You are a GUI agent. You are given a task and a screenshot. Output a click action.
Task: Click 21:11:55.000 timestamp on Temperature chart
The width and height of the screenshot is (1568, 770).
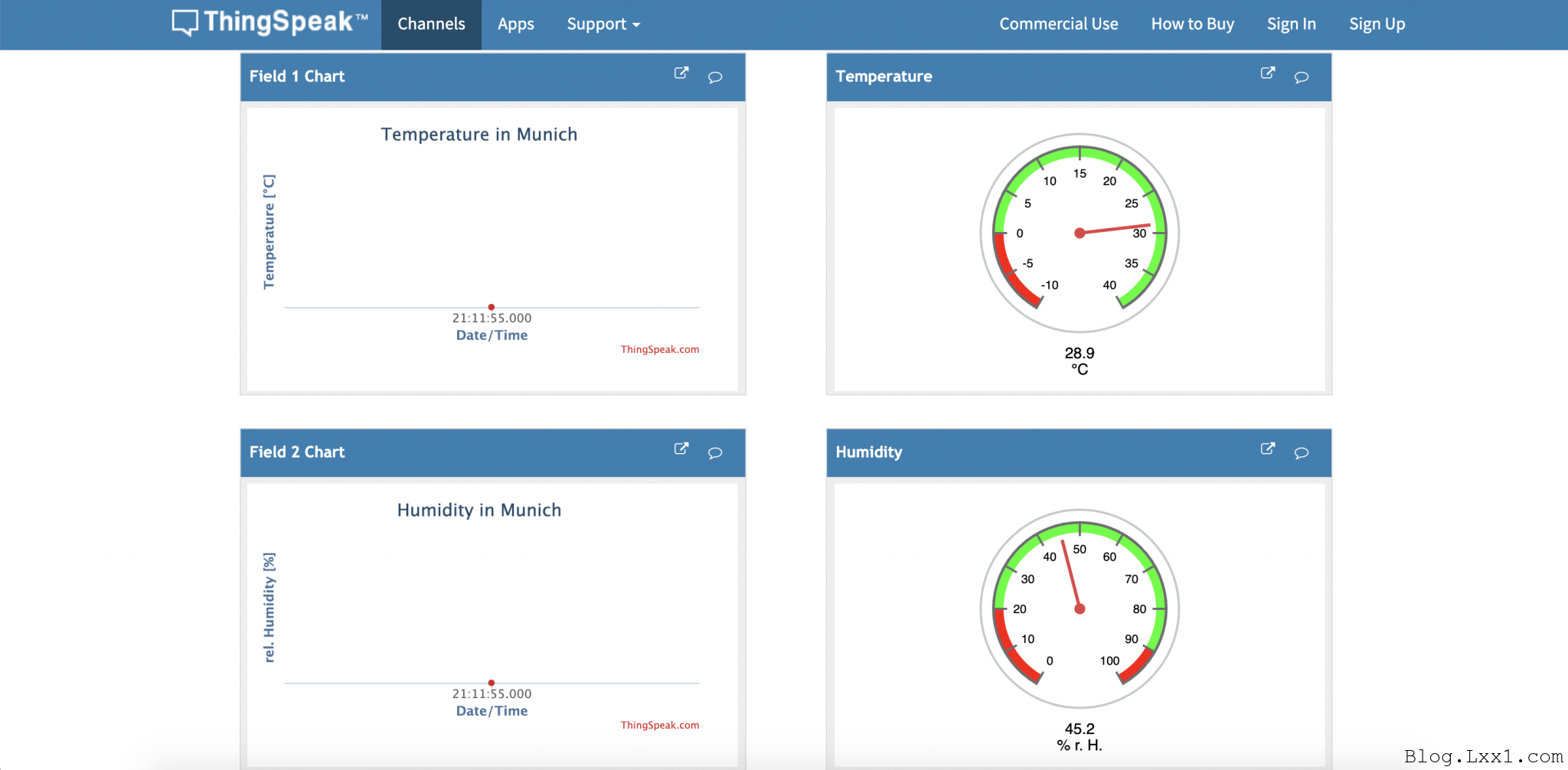(492, 318)
